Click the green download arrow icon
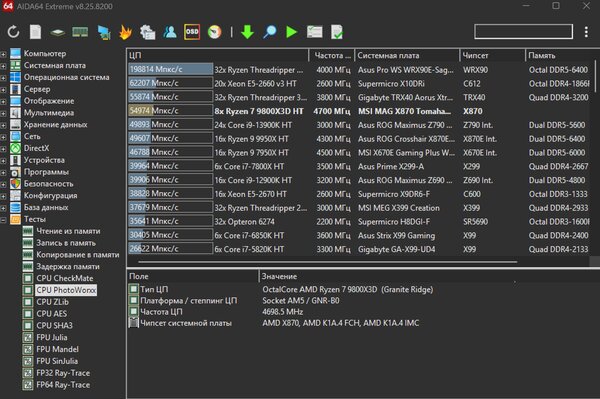Viewport: 600px width, 399px height. click(x=248, y=32)
